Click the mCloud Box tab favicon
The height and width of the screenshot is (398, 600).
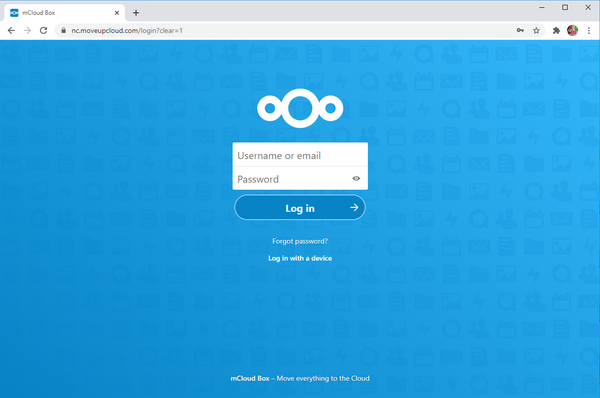pos(14,13)
